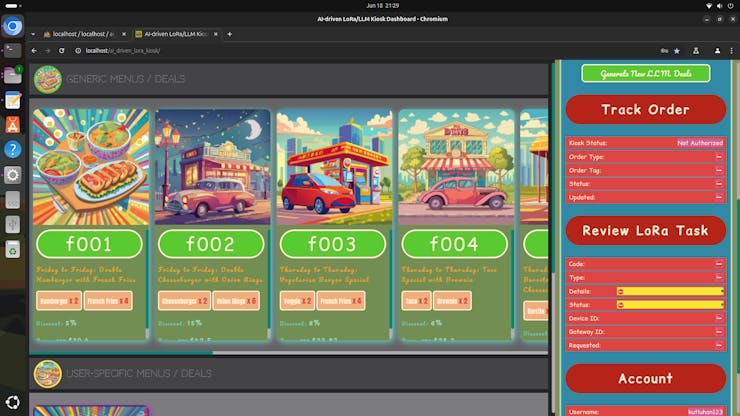The image size is (740, 416).
Task: Switch to the localhost phpMyAdmin tab
Action: 84,33
